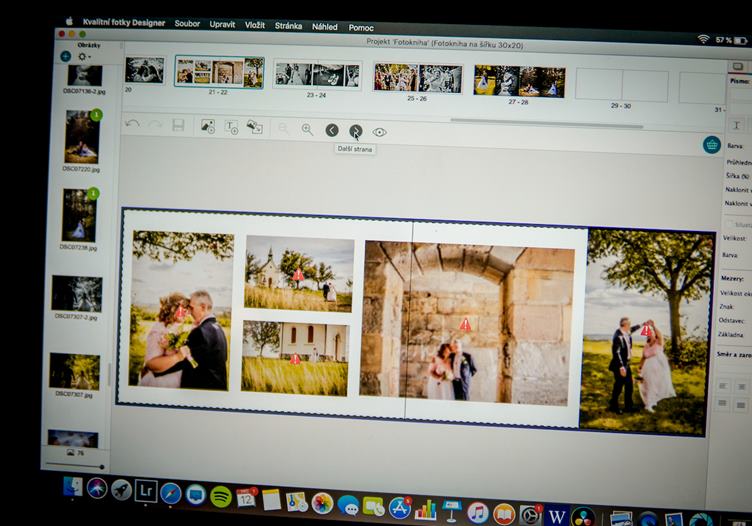
Task: Select the dancing couple under tree photo
Action: (646, 332)
